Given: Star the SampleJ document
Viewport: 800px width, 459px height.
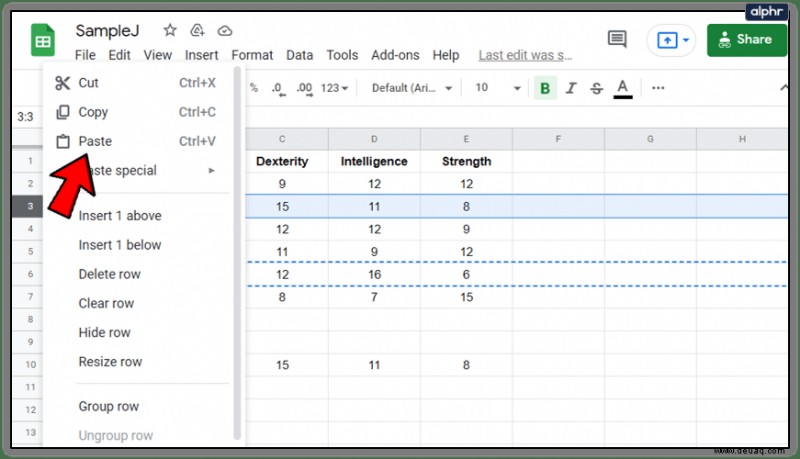Looking at the screenshot, I should 170,31.
